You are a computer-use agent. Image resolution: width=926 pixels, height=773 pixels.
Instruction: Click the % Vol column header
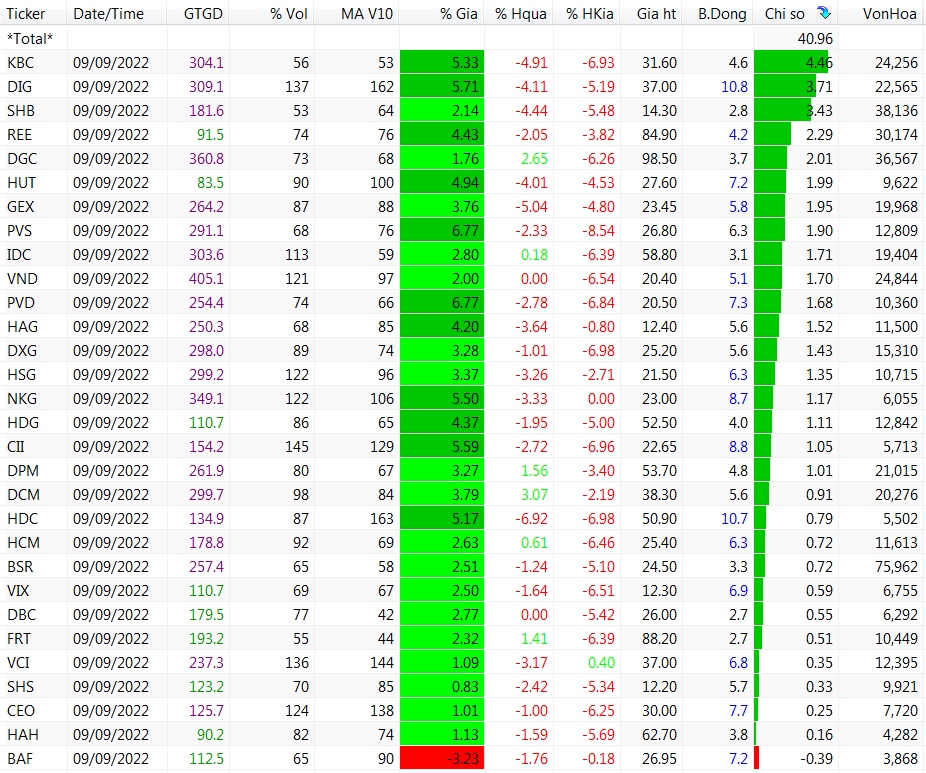(x=289, y=14)
